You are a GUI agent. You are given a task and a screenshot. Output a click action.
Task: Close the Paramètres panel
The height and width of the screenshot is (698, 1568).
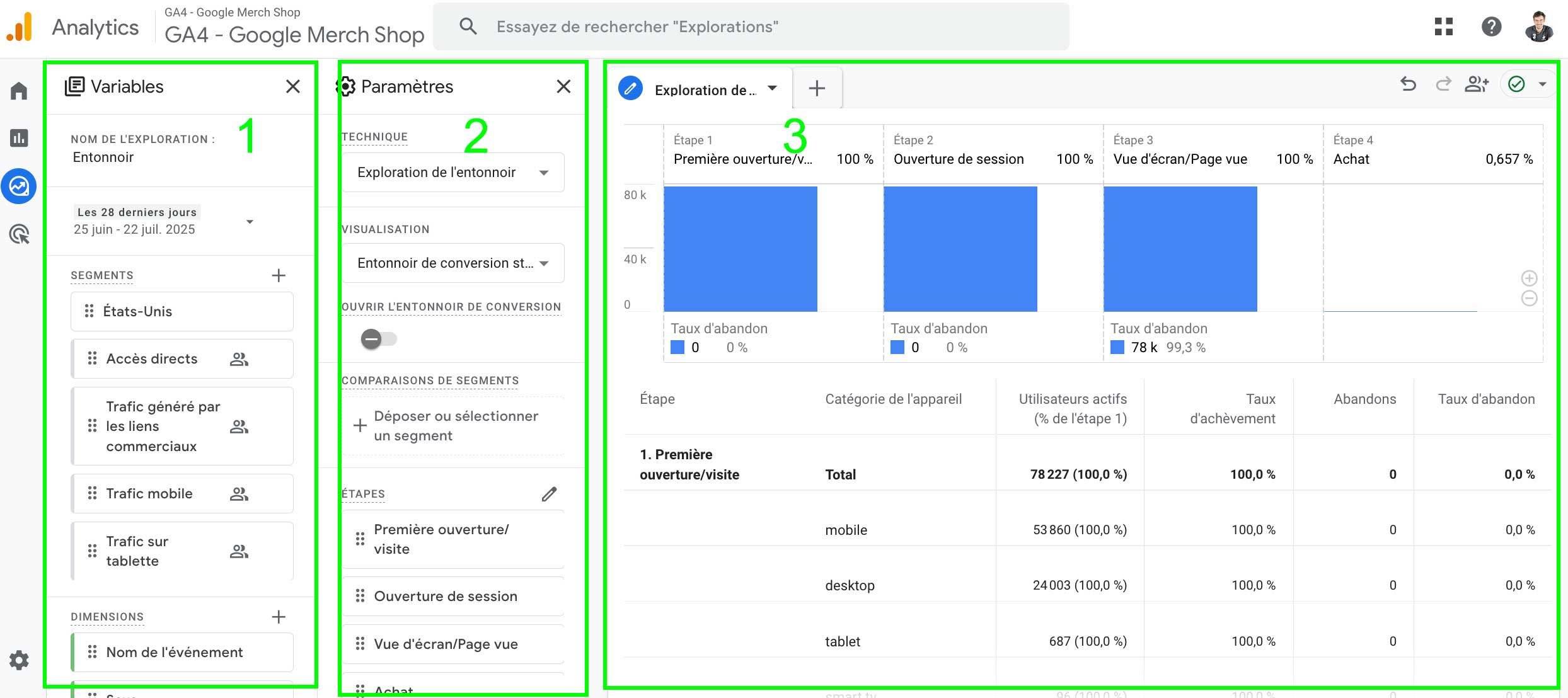(x=563, y=86)
